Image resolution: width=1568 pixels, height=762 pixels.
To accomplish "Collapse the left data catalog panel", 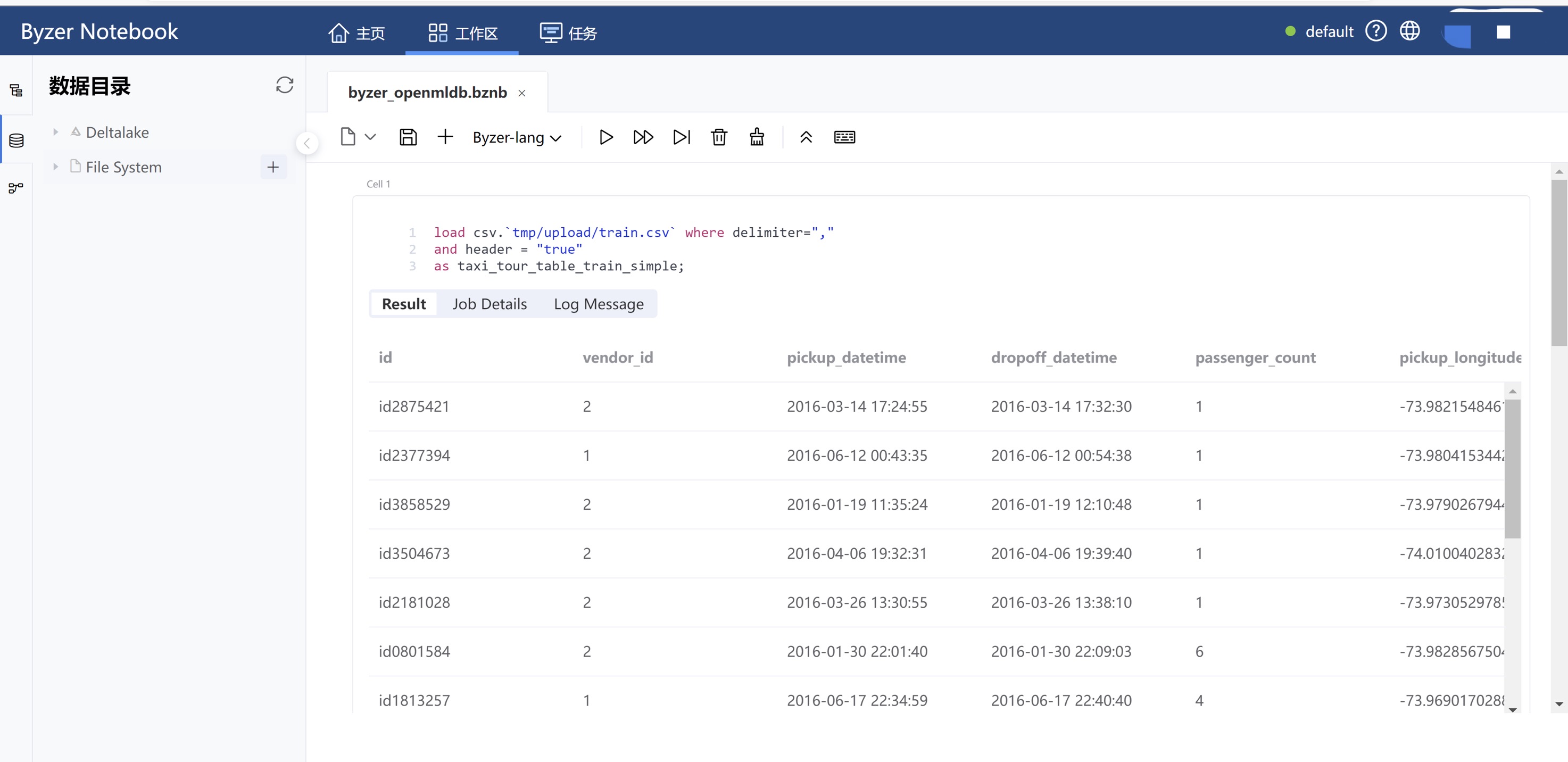I will [x=307, y=144].
